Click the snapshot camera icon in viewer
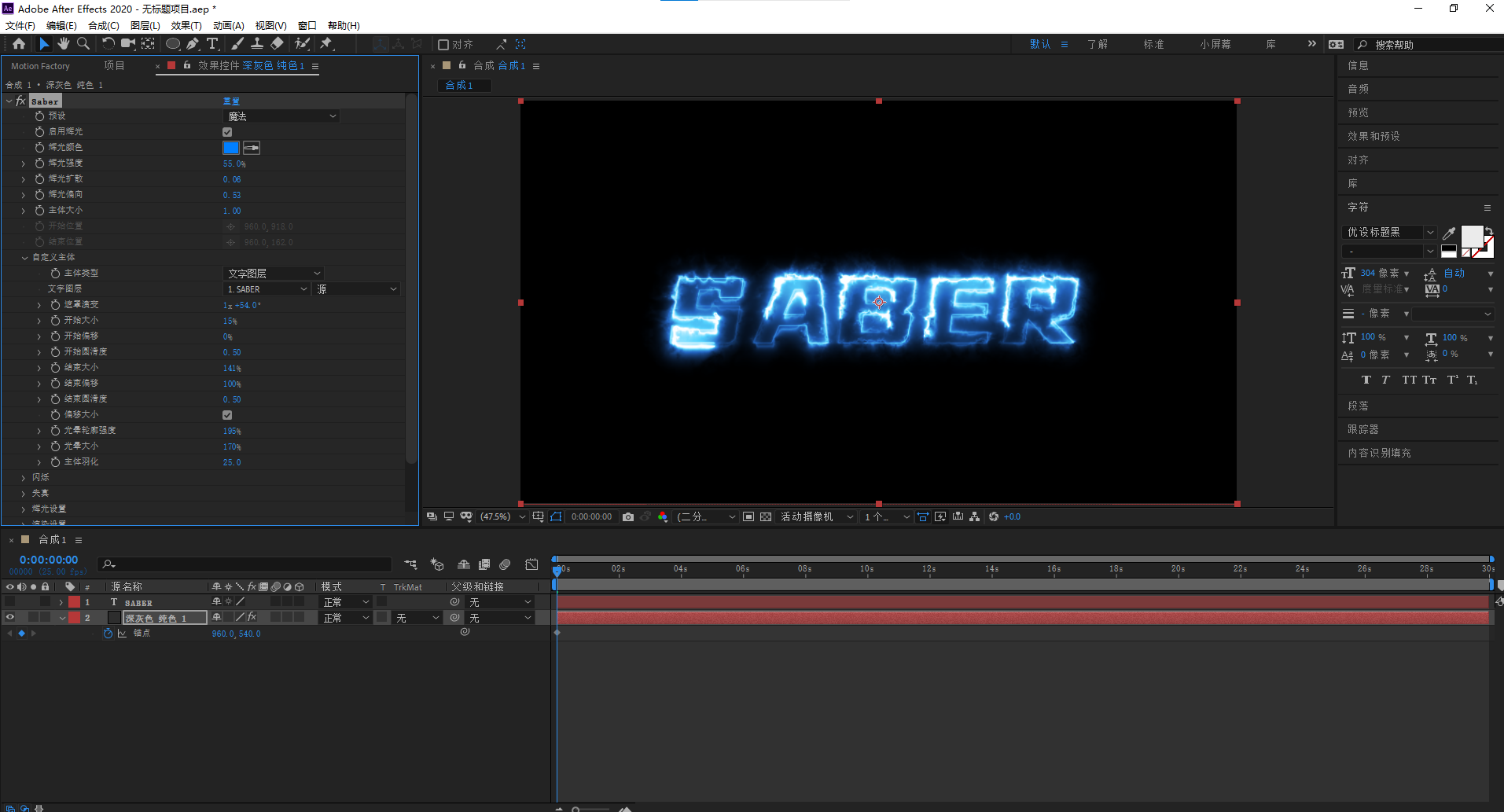The image size is (1504, 812). 627,516
